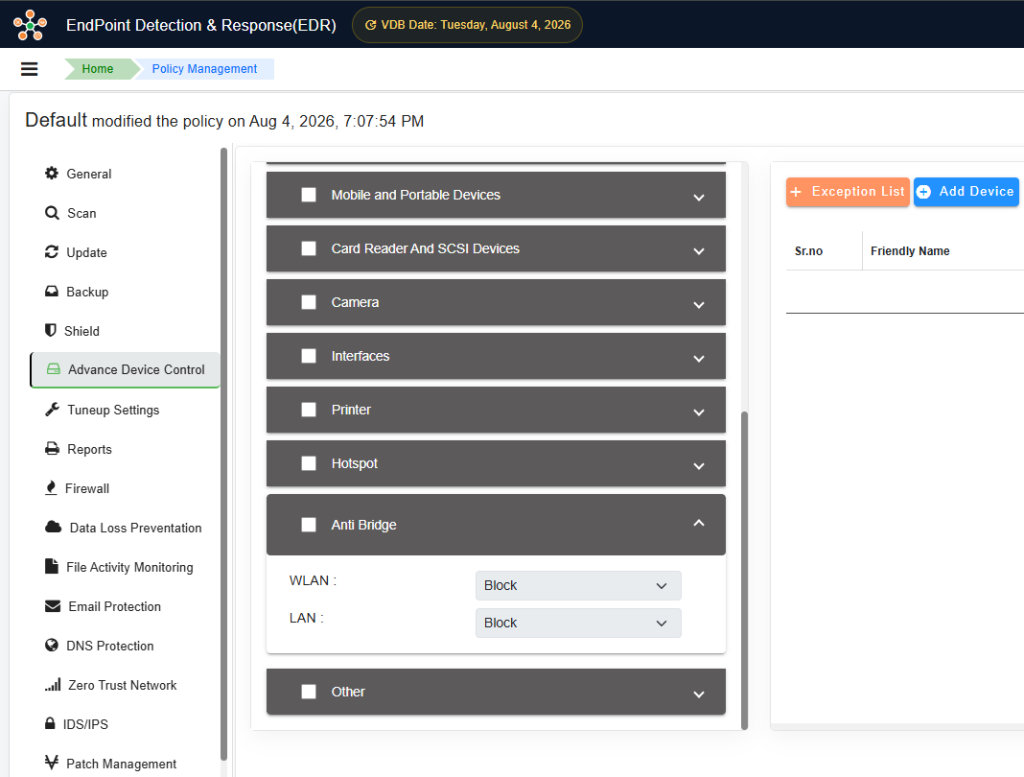Click the Firewall flame icon
1024x777 pixels.
point(51,488)
